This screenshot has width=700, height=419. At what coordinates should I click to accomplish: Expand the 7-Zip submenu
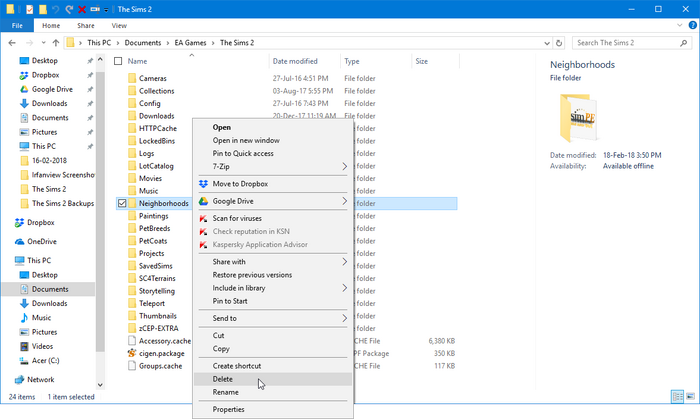click(344, 166)
